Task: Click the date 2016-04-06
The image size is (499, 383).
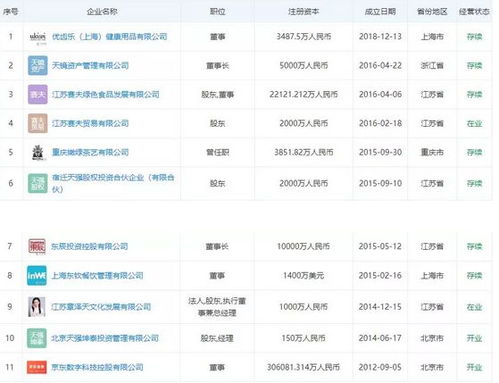Action: (380, 95)
